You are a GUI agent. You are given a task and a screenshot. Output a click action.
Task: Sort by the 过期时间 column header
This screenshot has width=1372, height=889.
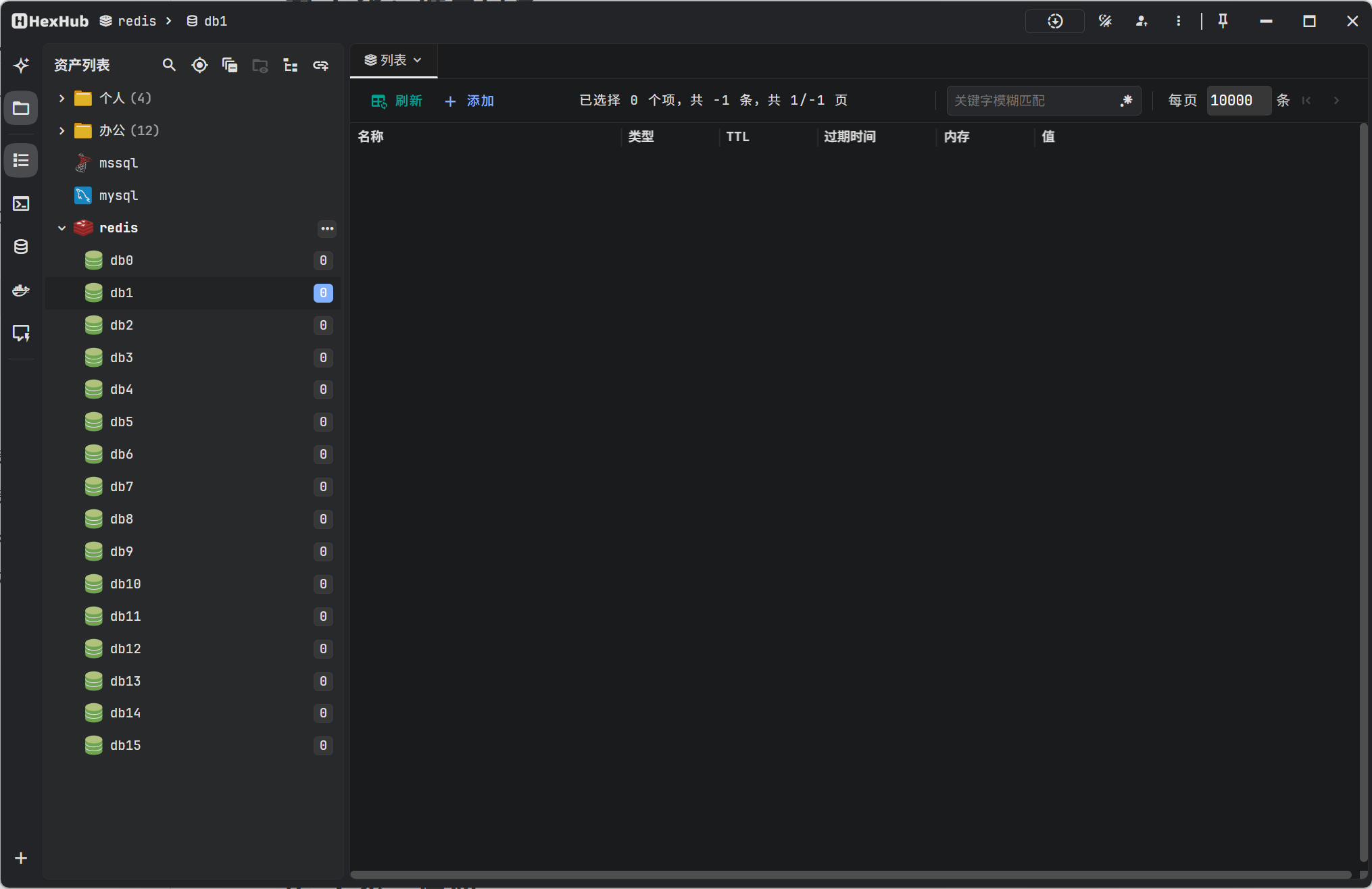tap(850, 136)
